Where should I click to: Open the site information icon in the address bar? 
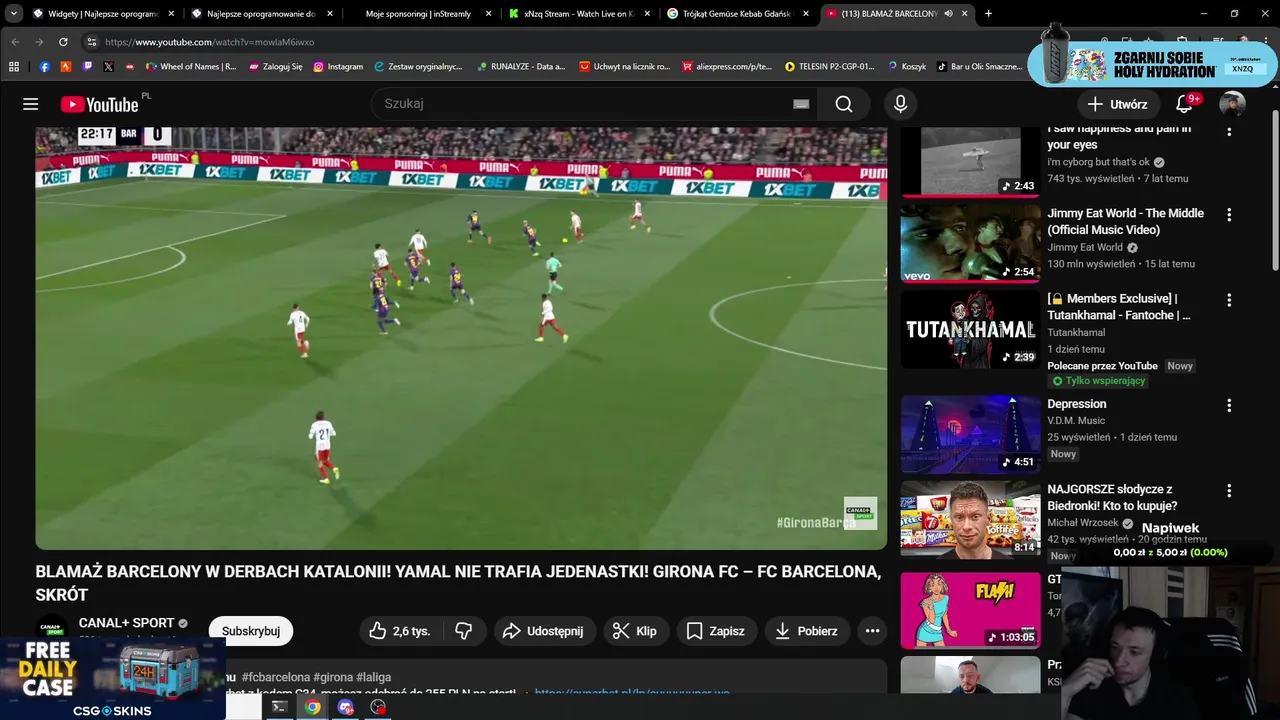click(x=91, y=42)
